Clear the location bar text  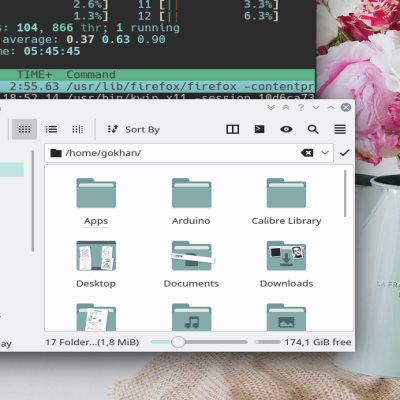[x=307, y=153]
